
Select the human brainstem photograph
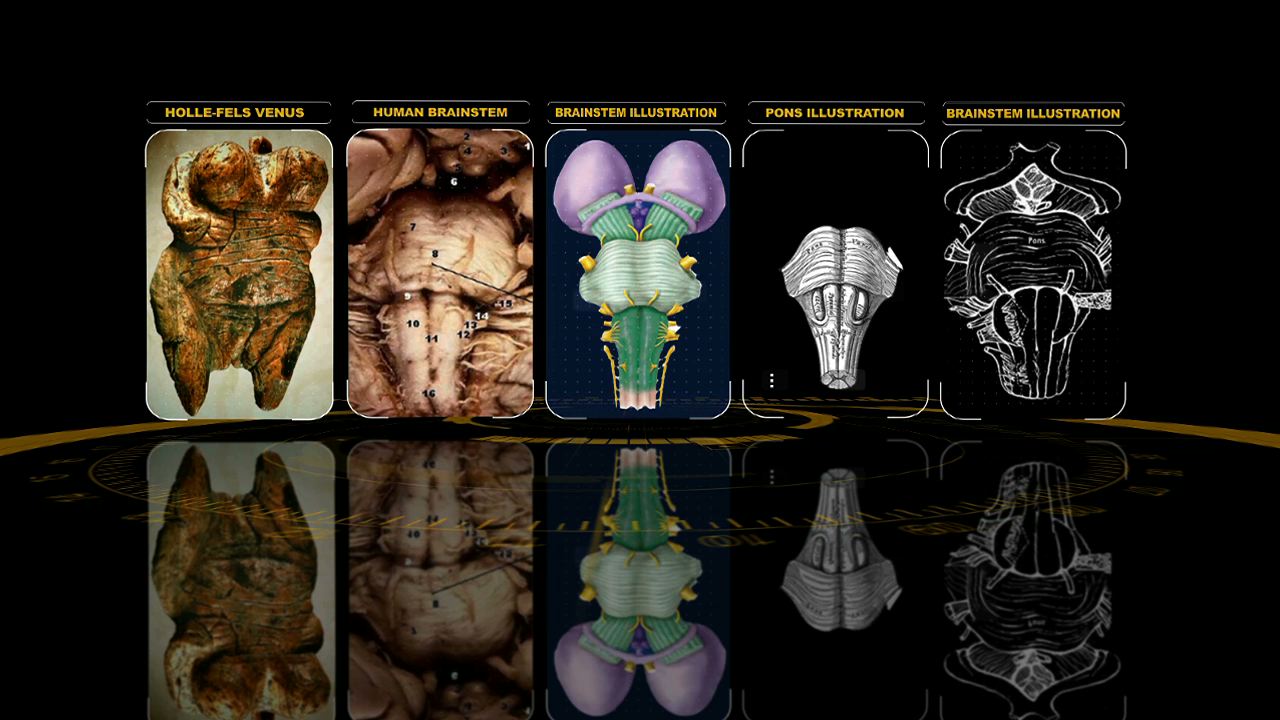tap(440, 273)
